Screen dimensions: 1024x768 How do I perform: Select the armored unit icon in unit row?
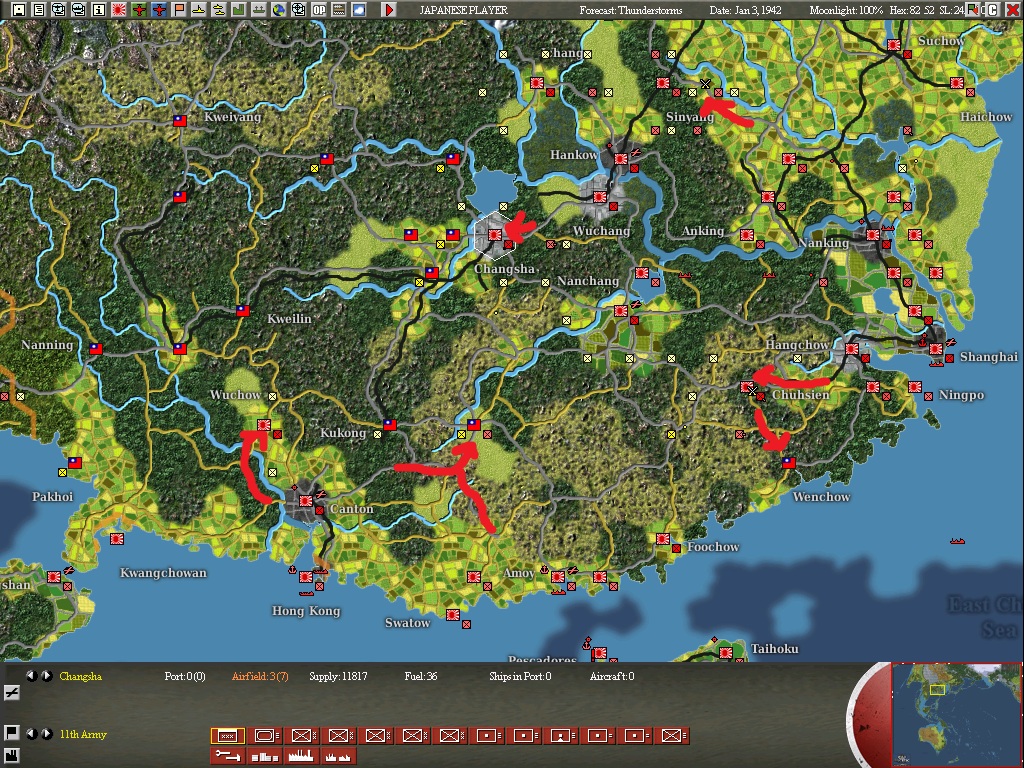[x=264, y=736]
